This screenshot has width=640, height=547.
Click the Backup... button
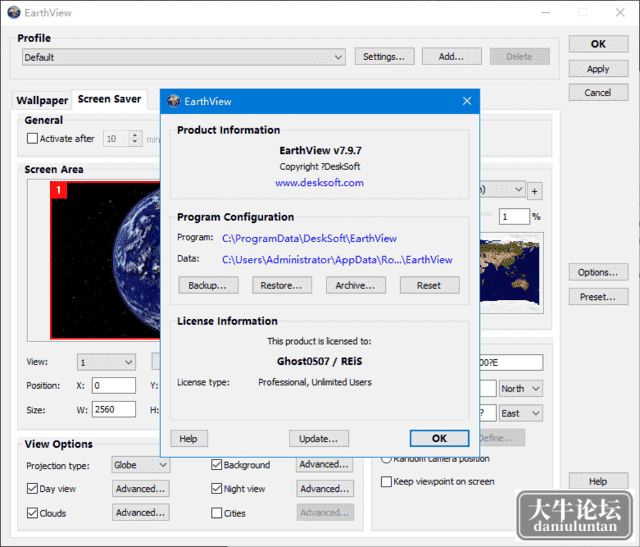pyautogui.click(x=208, y=285)
